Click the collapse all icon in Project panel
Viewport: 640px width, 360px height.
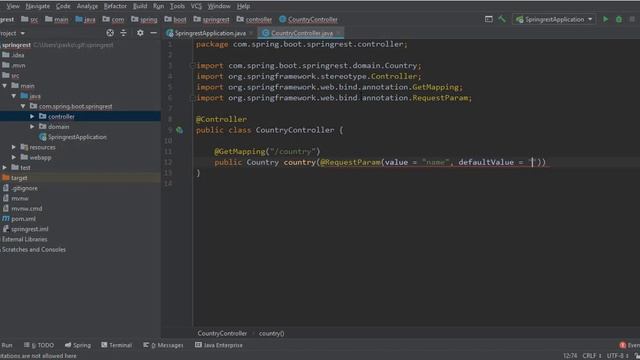click(x=124, y=33)
